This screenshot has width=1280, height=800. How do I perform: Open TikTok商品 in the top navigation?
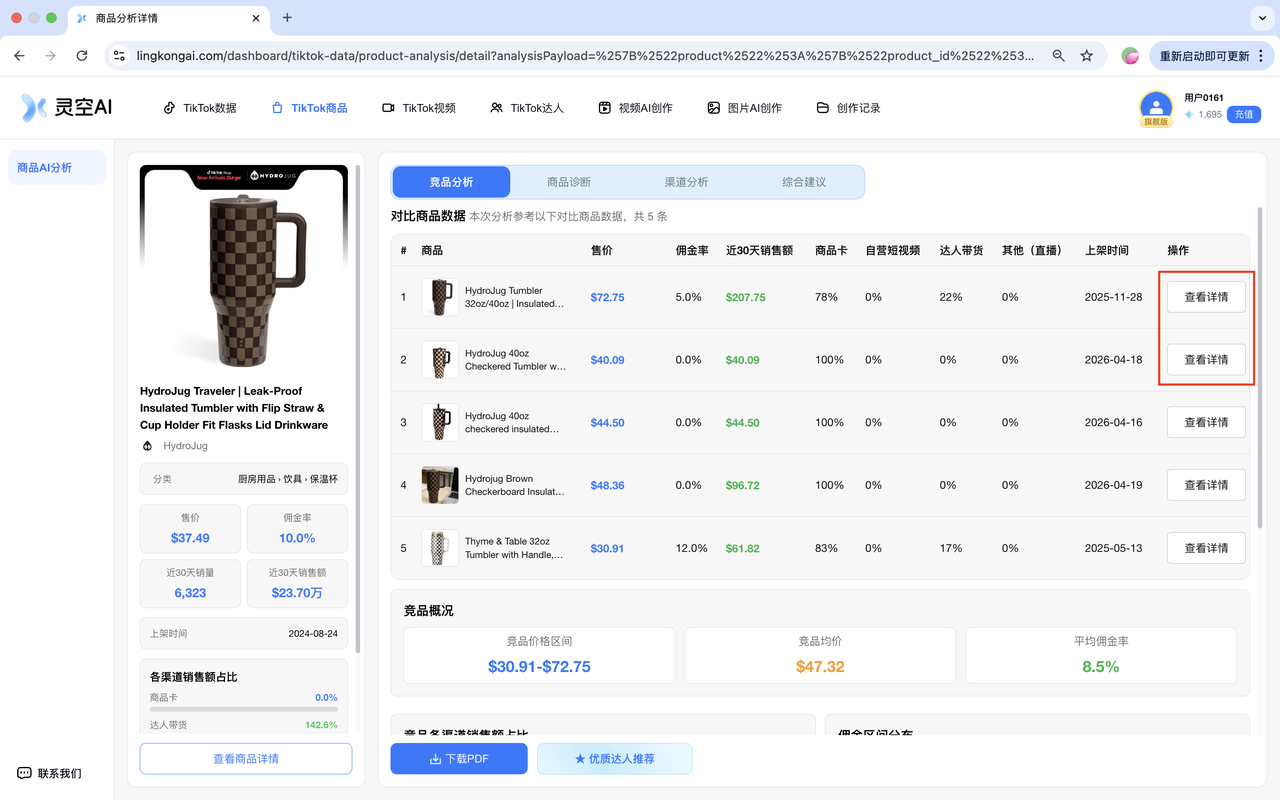click(309, 108)
